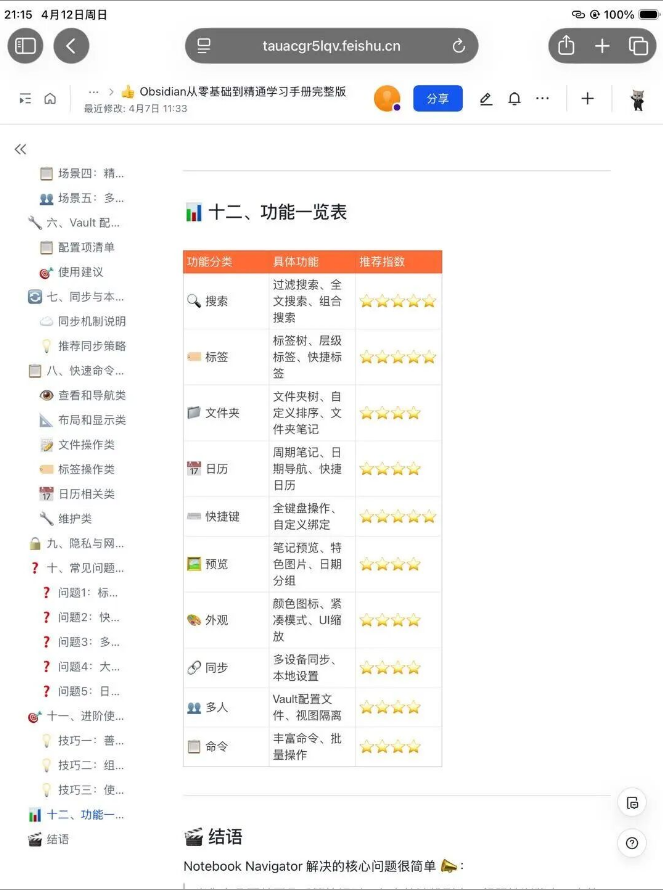
Task: Jump to outline item 技巧三
Action: [82, 790]
